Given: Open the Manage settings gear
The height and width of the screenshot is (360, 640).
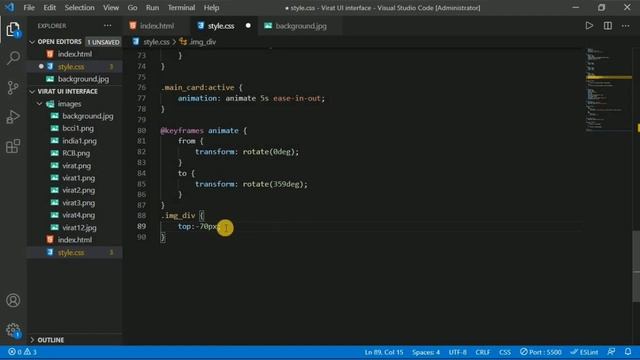Looking at the screenshot, I should 13,330.
